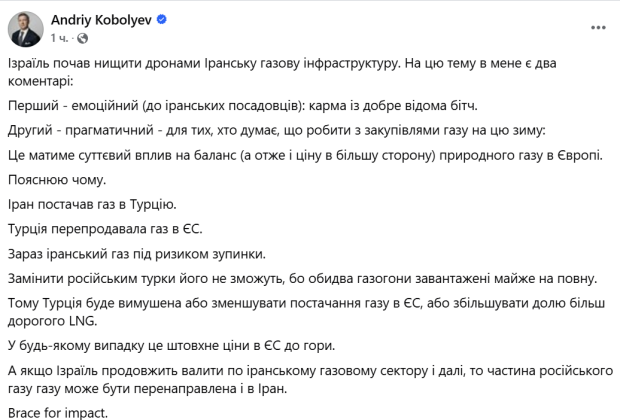The image size is (620, 420).
Task: Click the globe public audience icon
Action: tap(82, 38)
